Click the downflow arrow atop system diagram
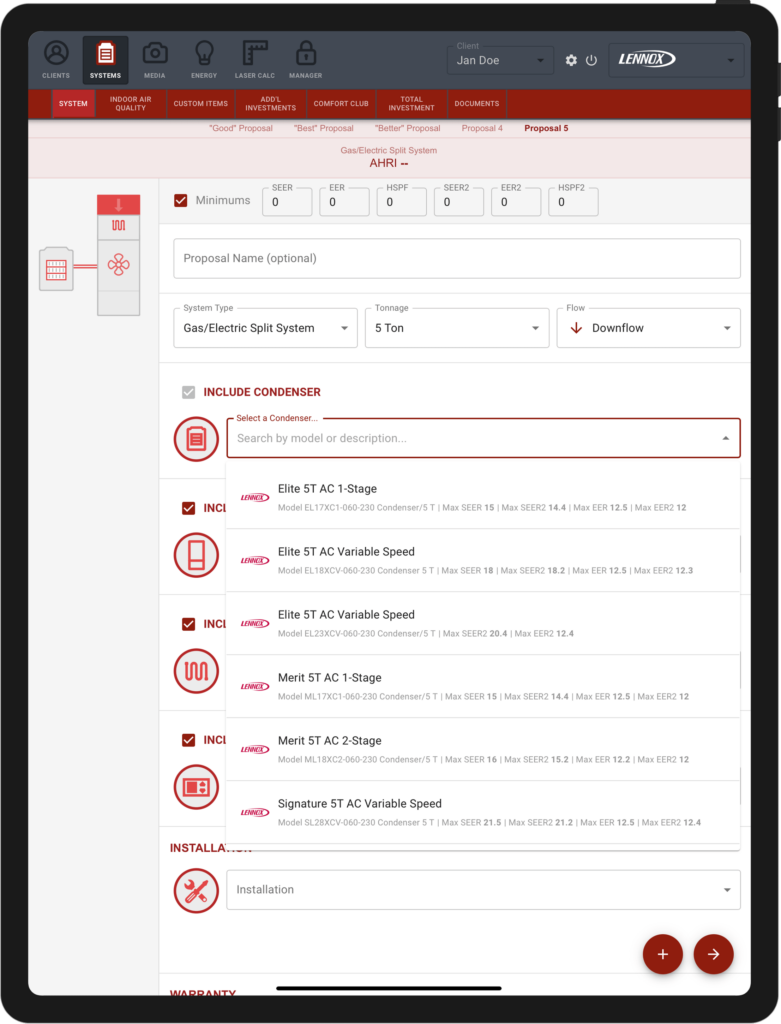Viewport: 781px width, 1024px height. point(119,204)
